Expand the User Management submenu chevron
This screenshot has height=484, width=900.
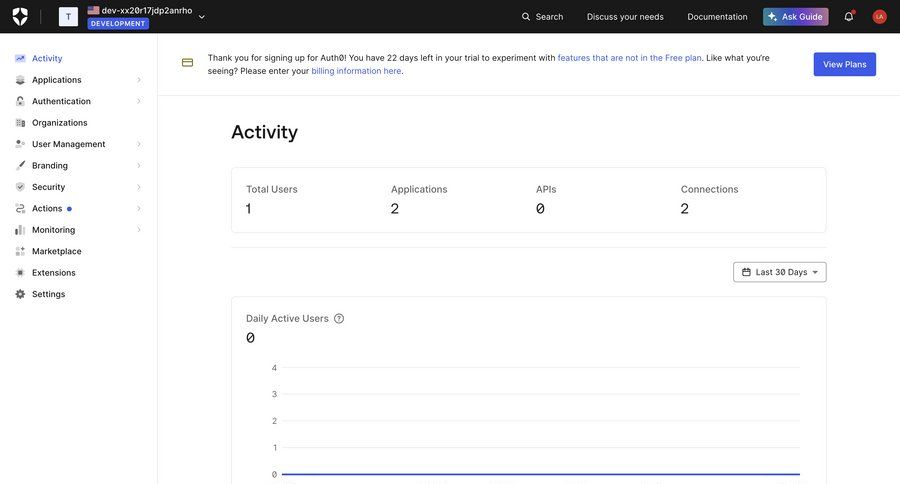click(x=139, y=144)
